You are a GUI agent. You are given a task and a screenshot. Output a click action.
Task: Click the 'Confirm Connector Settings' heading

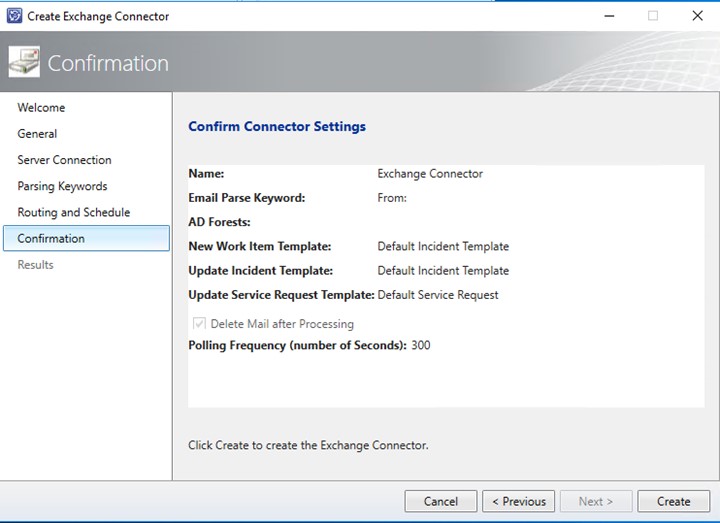277,126
